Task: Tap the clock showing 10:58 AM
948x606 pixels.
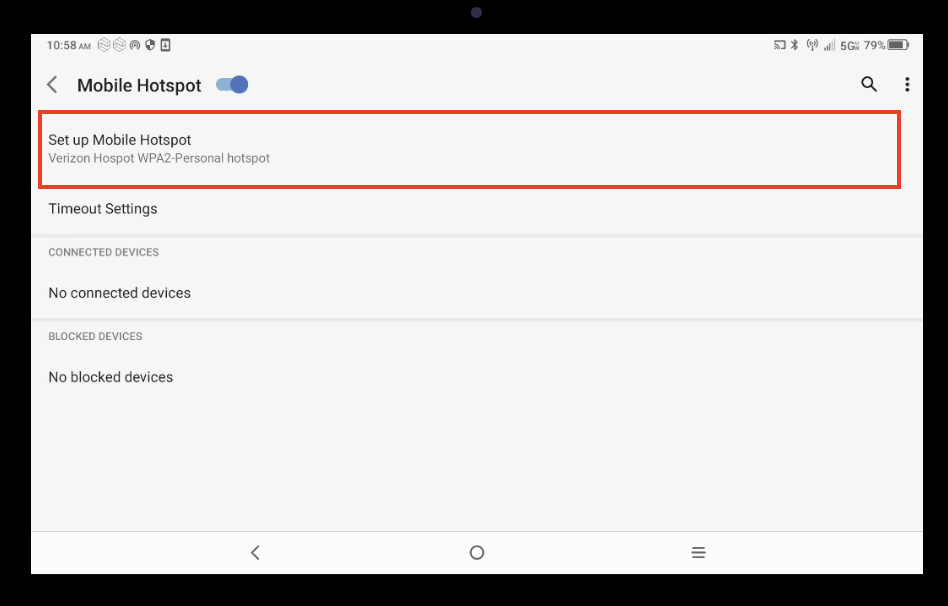Action: [68, 45]
